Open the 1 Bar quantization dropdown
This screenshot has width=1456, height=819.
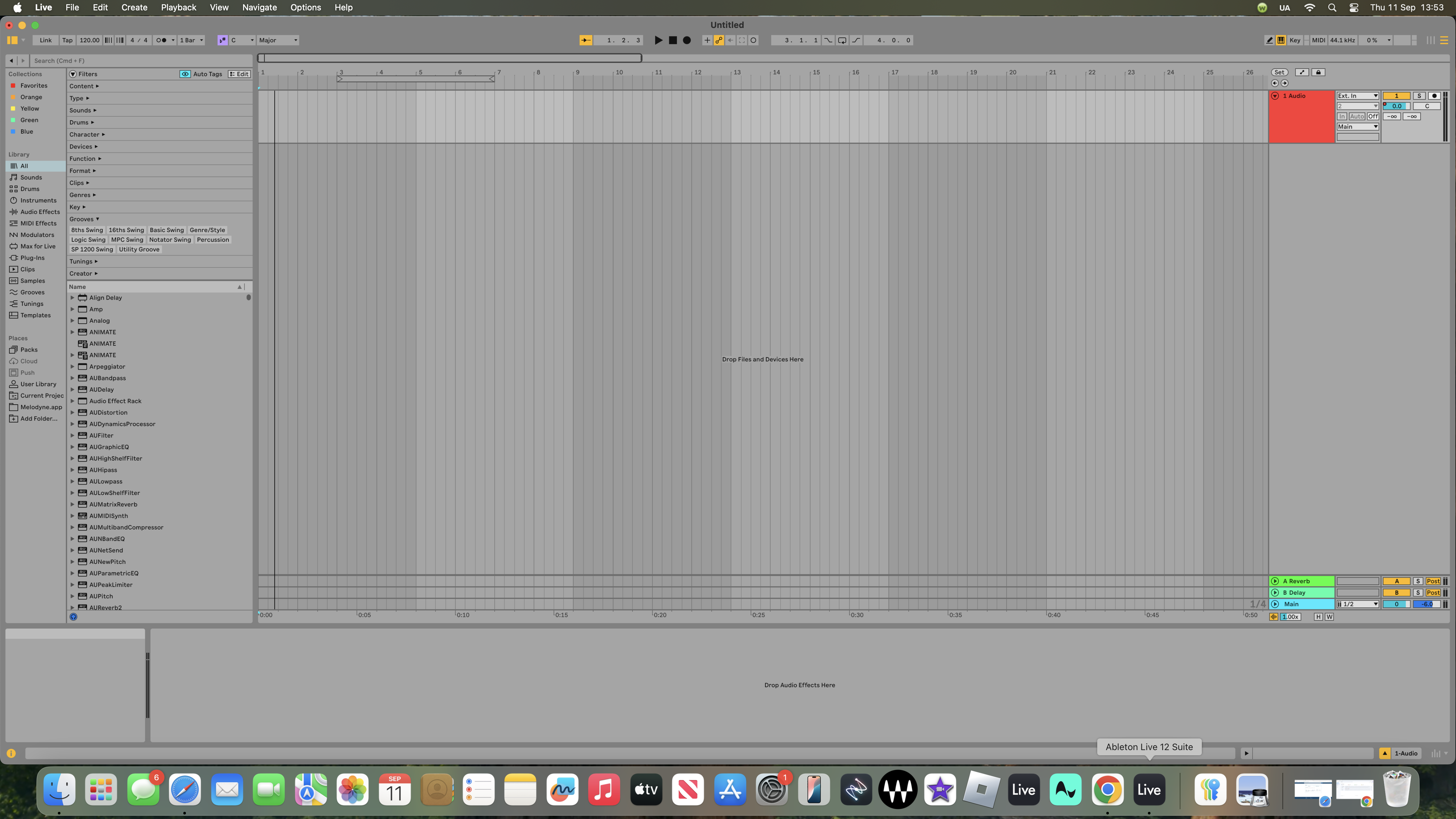(192, 40)
